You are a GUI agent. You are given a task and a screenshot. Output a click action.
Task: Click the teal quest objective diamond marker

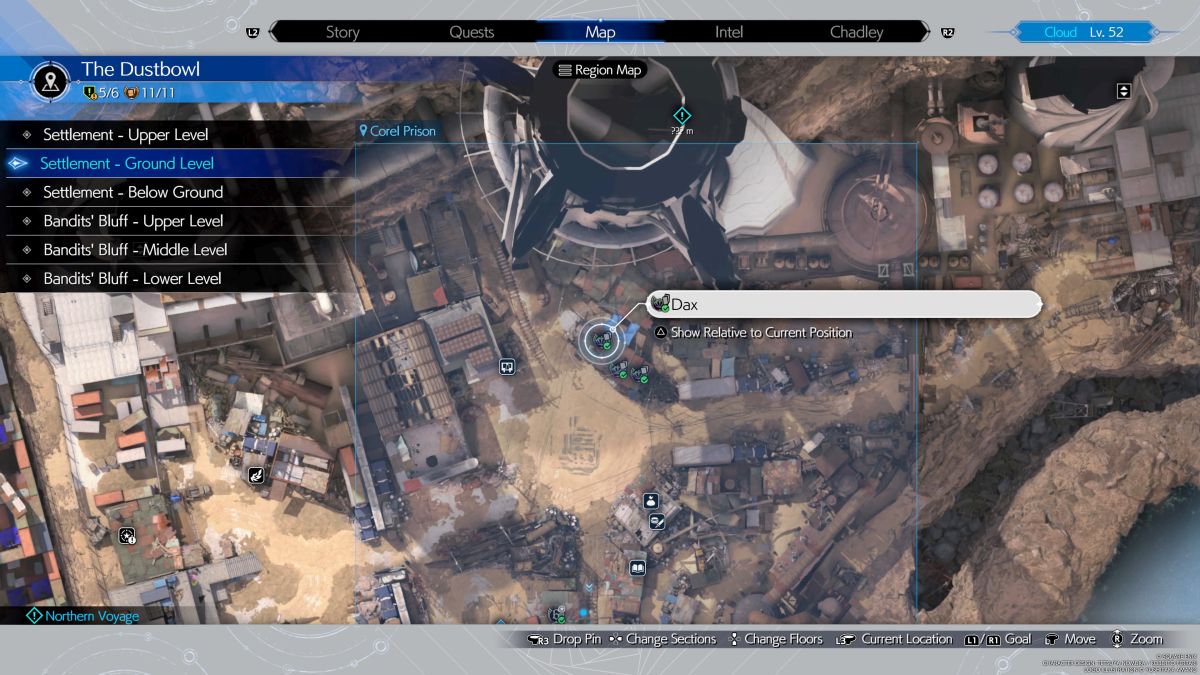click(682, 116)
